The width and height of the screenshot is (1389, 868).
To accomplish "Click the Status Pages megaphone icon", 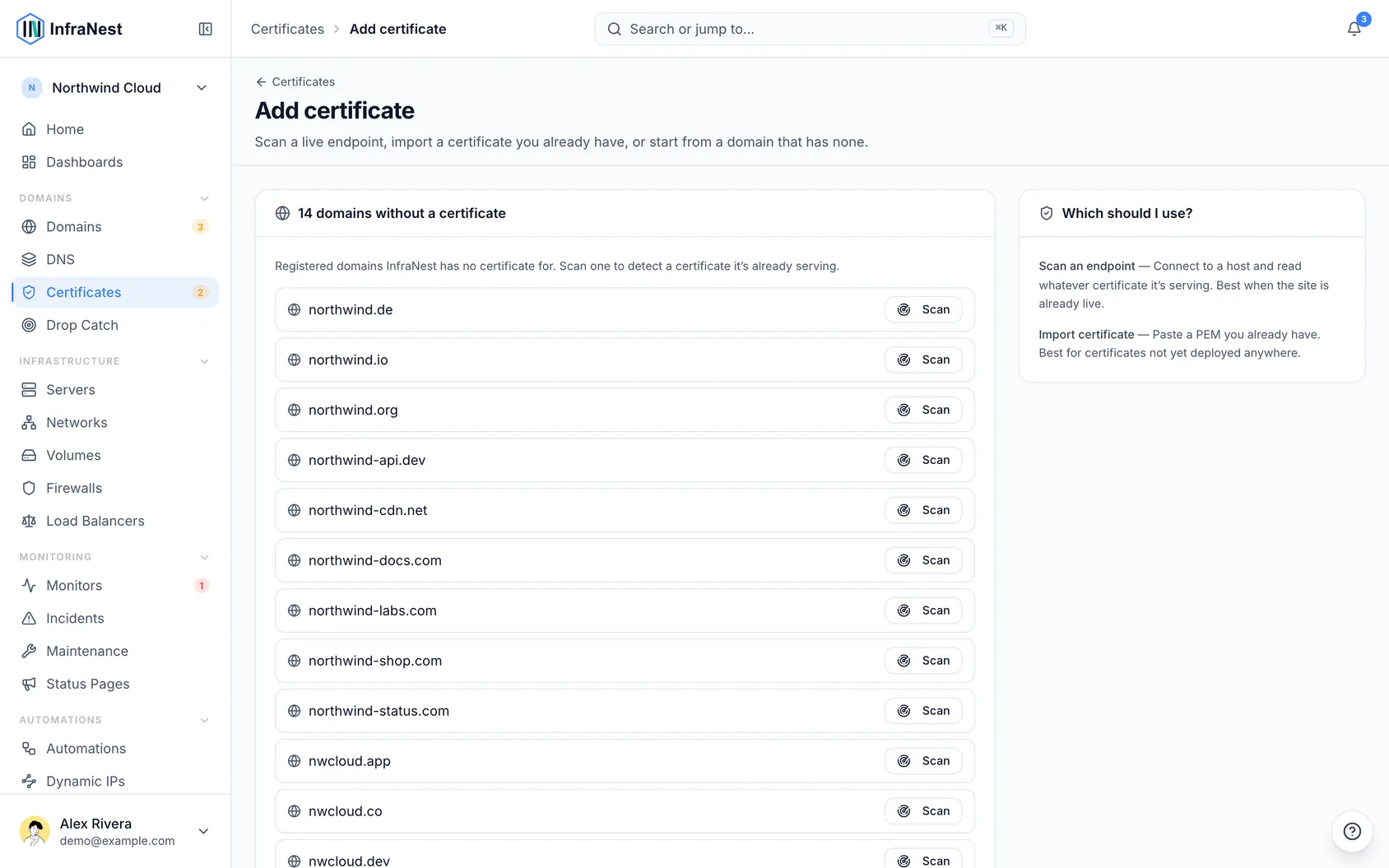I will (x=29, y=684).
